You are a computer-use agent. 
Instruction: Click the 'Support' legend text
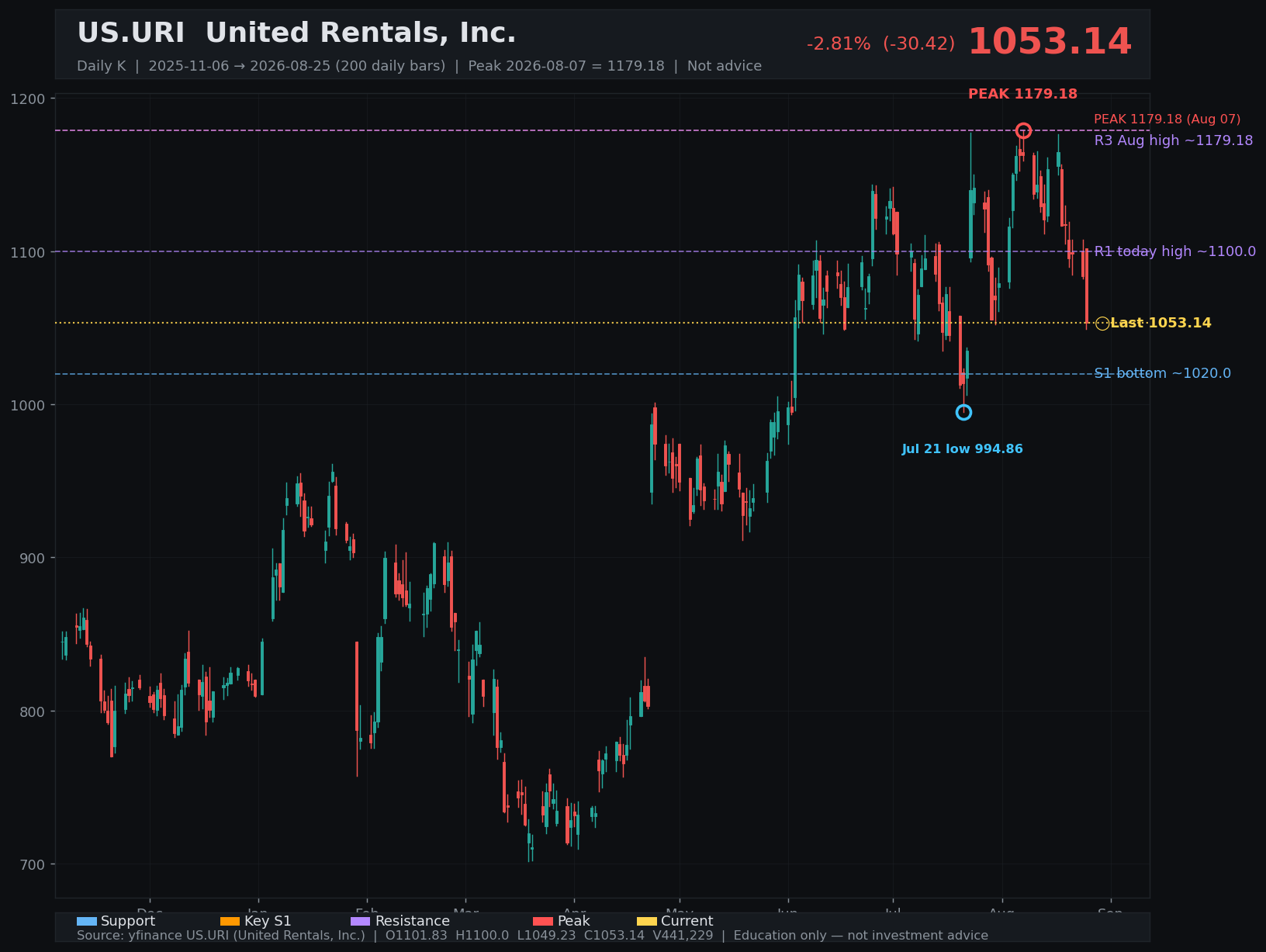tap(128, 921)
